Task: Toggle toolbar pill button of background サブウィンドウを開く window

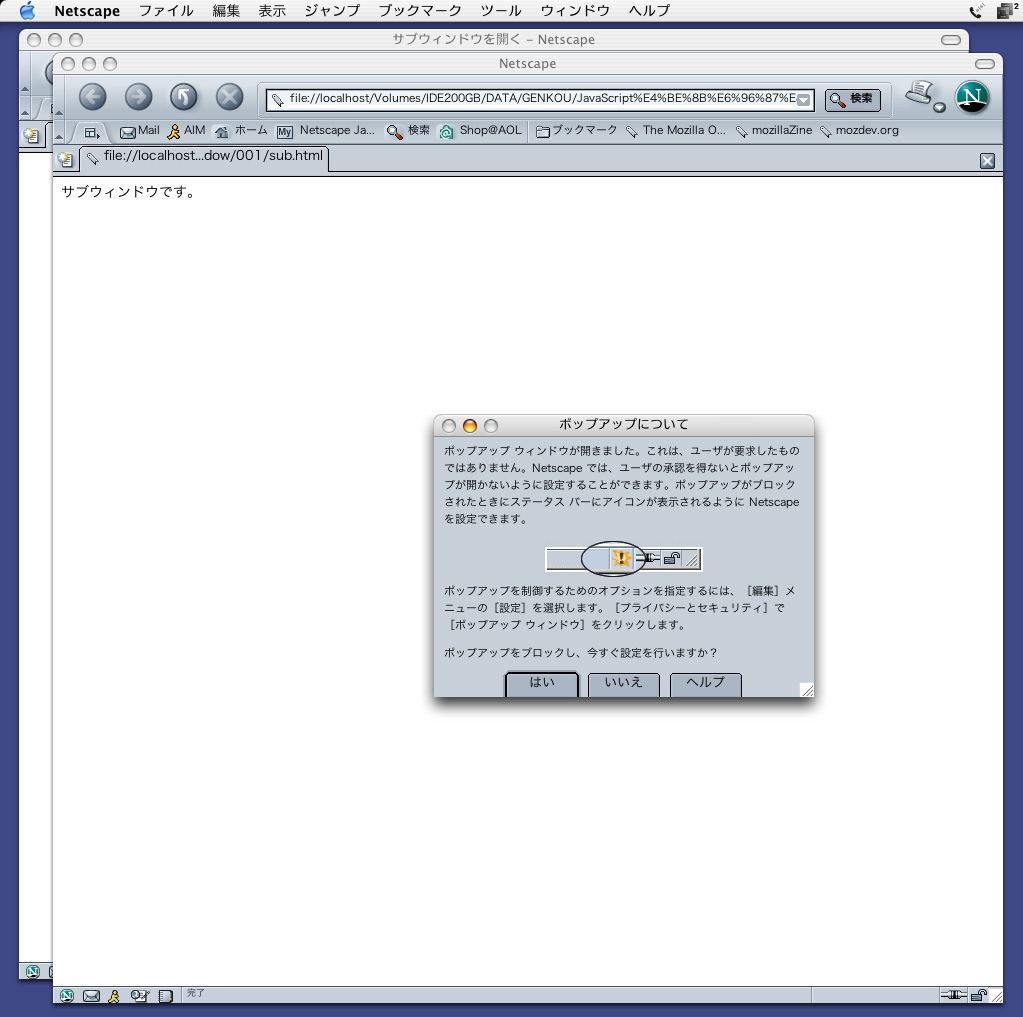Action: (x=951, y=40)
